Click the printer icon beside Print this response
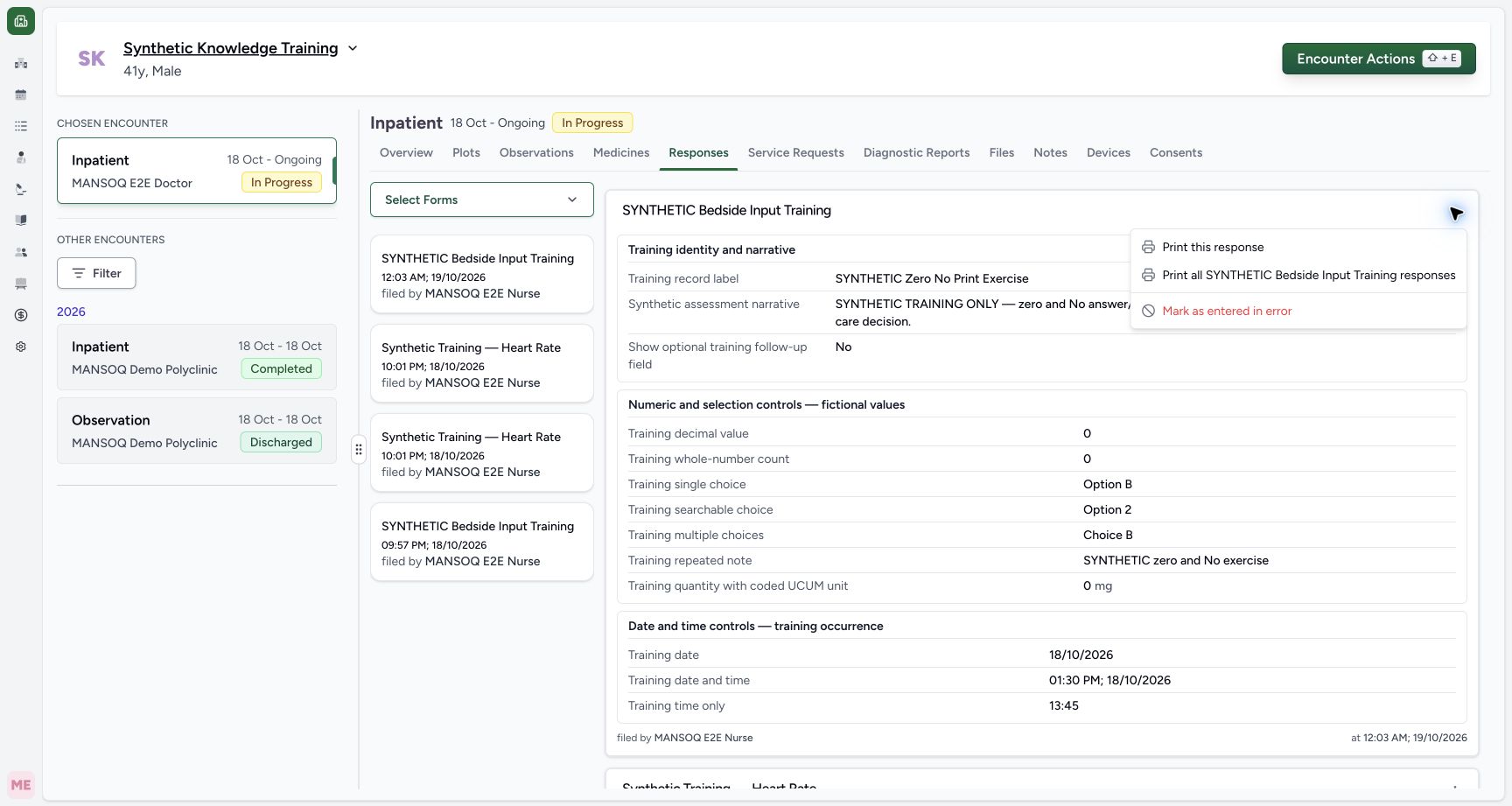This screenshot has width=1512, height=806. click(1148, 248)
